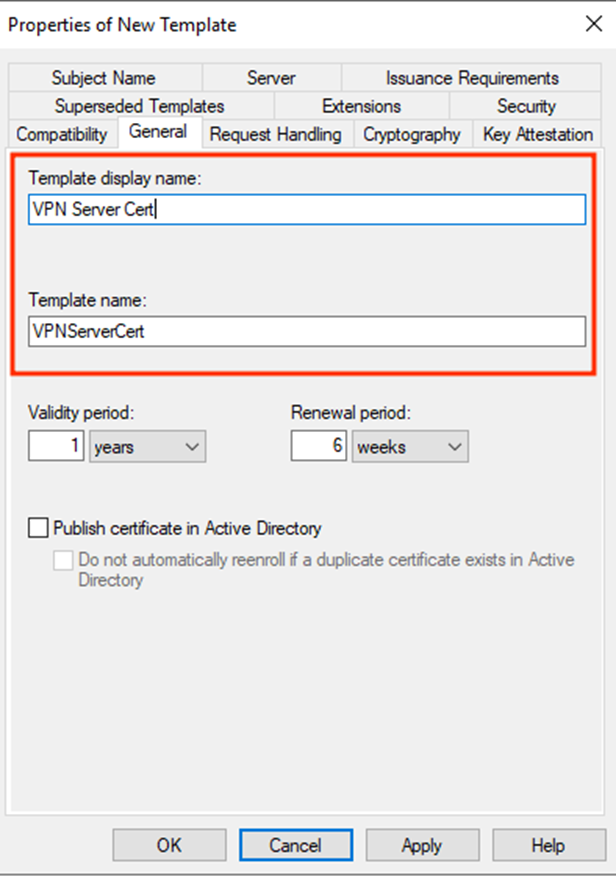The width and height of the screenshot is (616, 877).
Task: Click the Apply button
Action: pos(422,845)
